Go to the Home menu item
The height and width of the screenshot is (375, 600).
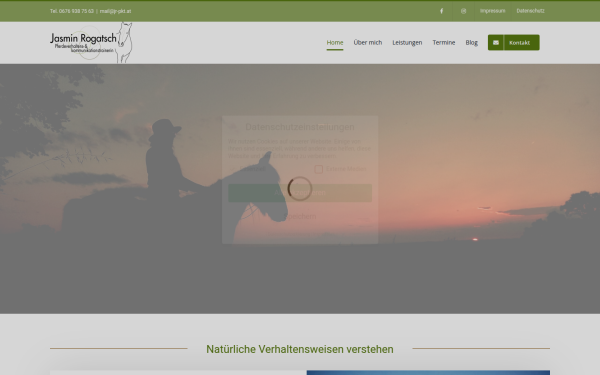click(x=335, y=42)
